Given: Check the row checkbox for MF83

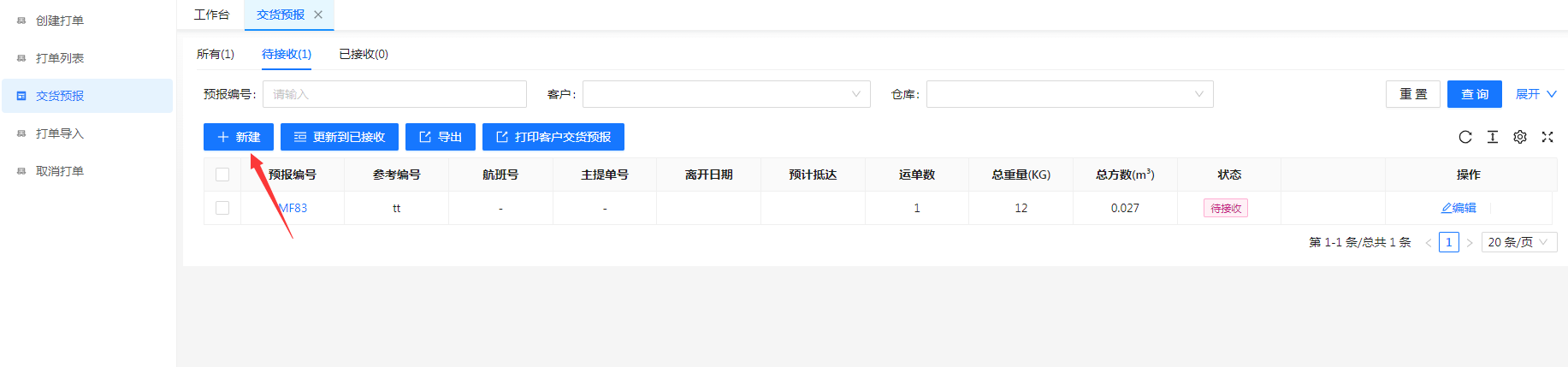Looking at the screenshot, I should click(222, 208).
